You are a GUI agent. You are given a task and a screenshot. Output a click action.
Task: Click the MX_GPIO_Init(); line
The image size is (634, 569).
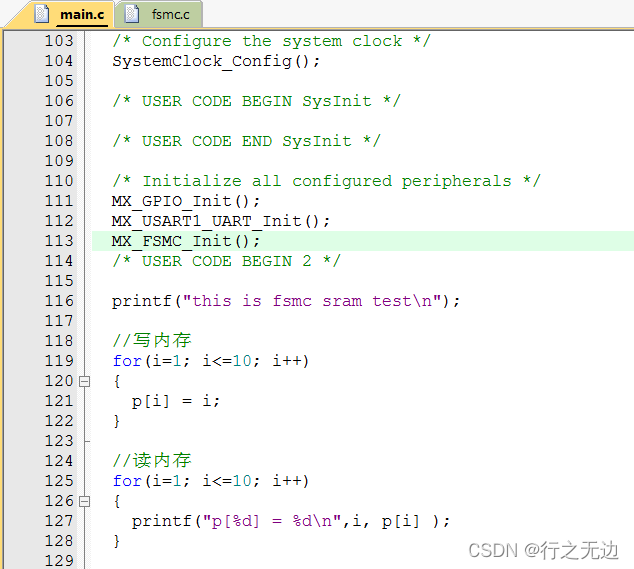tap(186, 201)
